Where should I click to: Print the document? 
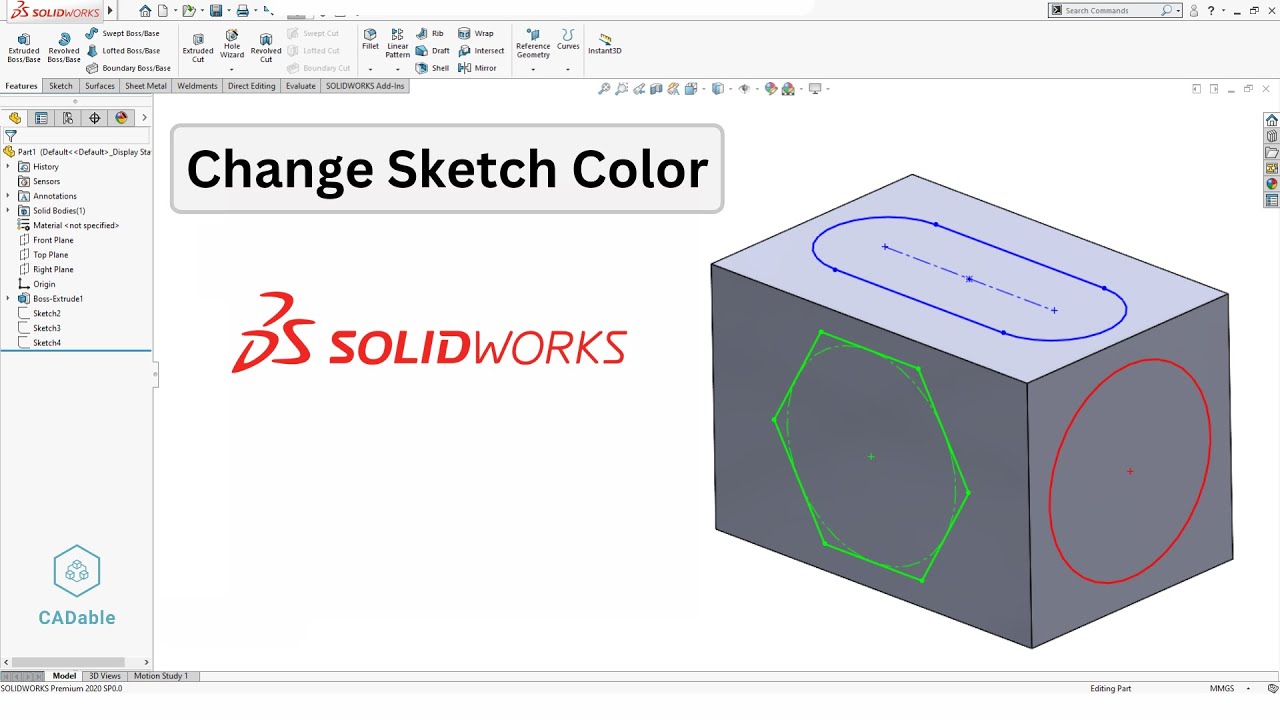242,10
